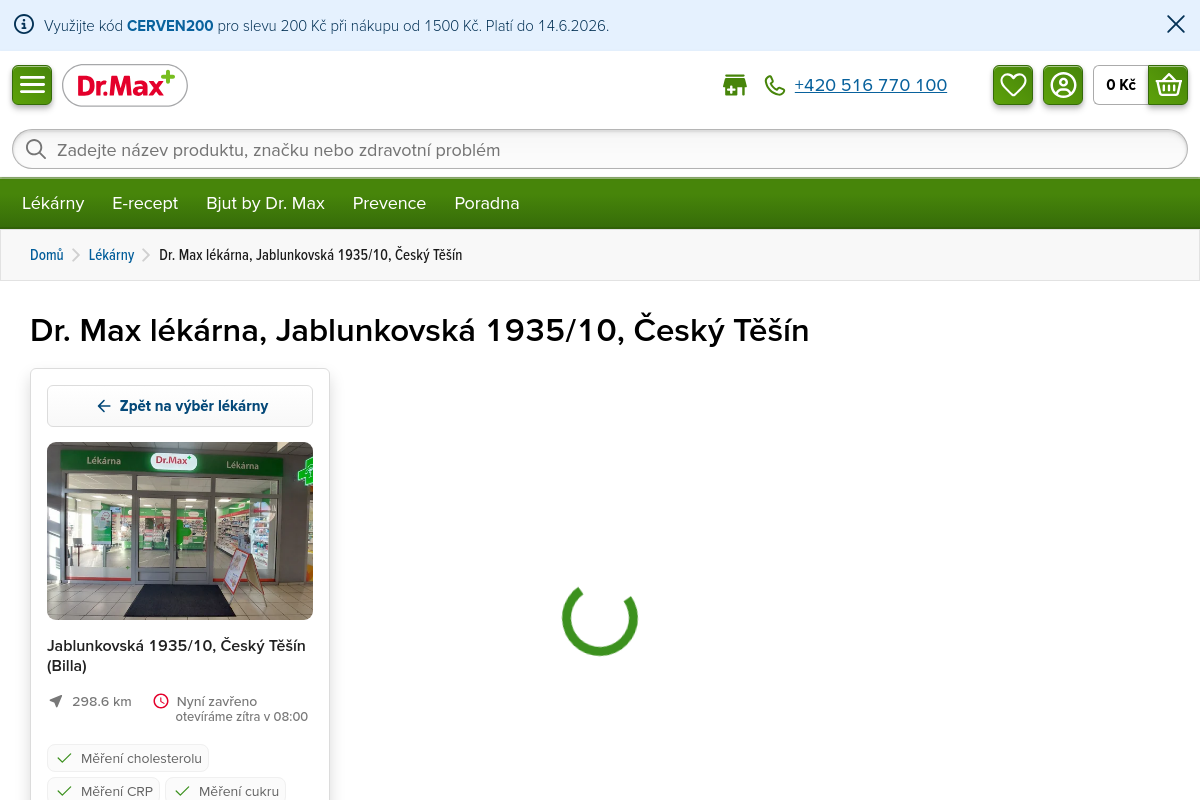Image resolution: width=1200 pixels, height=800 pixels.
Task: Call phone number +420 516 770 100
Action: 870,85
